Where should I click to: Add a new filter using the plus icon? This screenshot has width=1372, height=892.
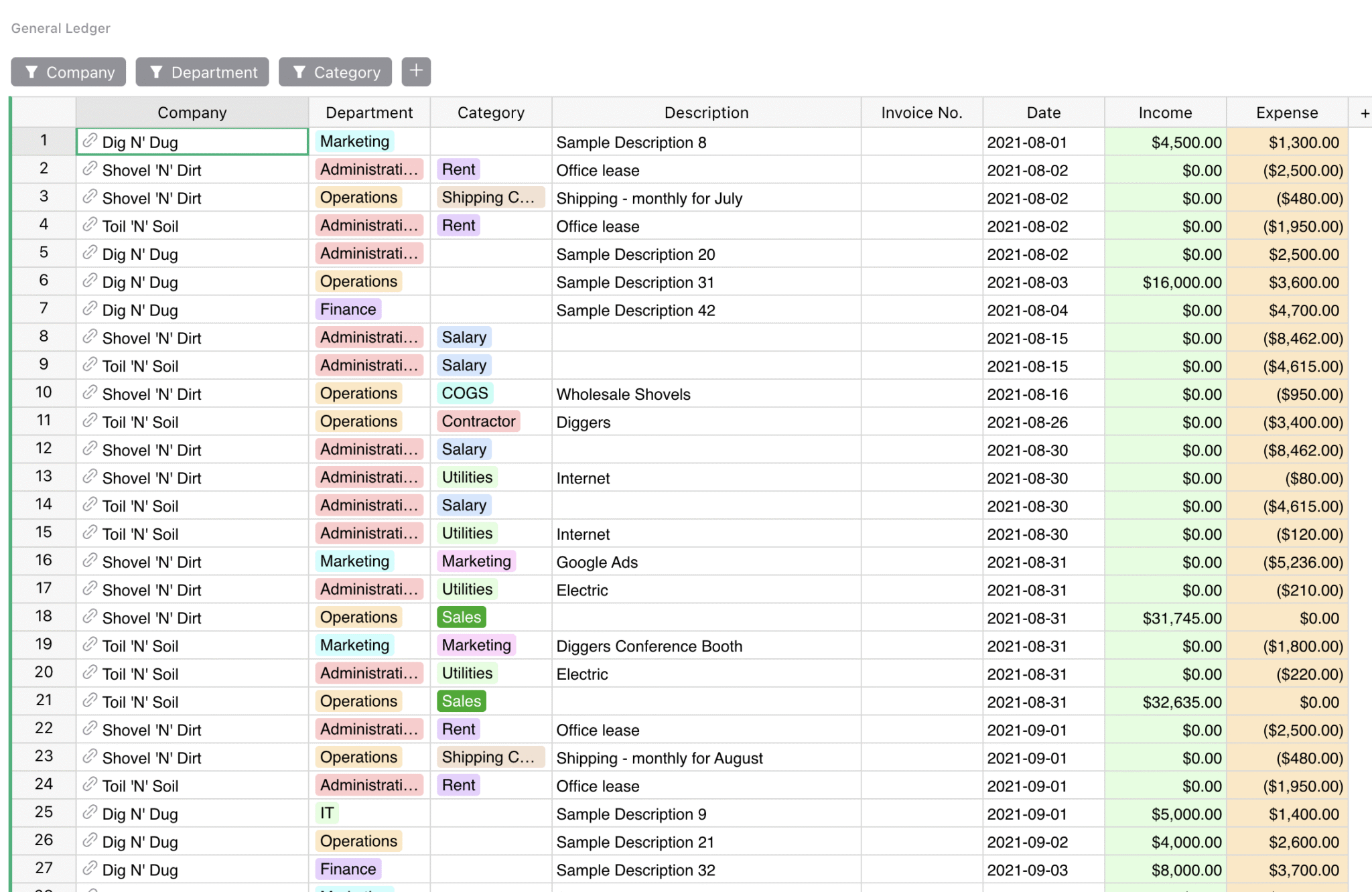click(x=416, y=71)
